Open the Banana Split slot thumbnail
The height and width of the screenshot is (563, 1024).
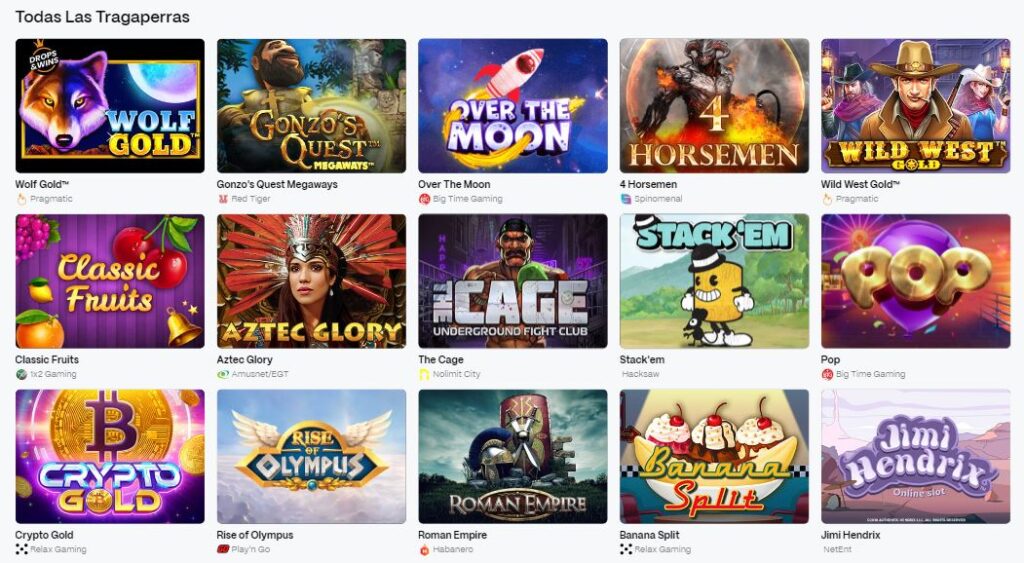[714, 457]
